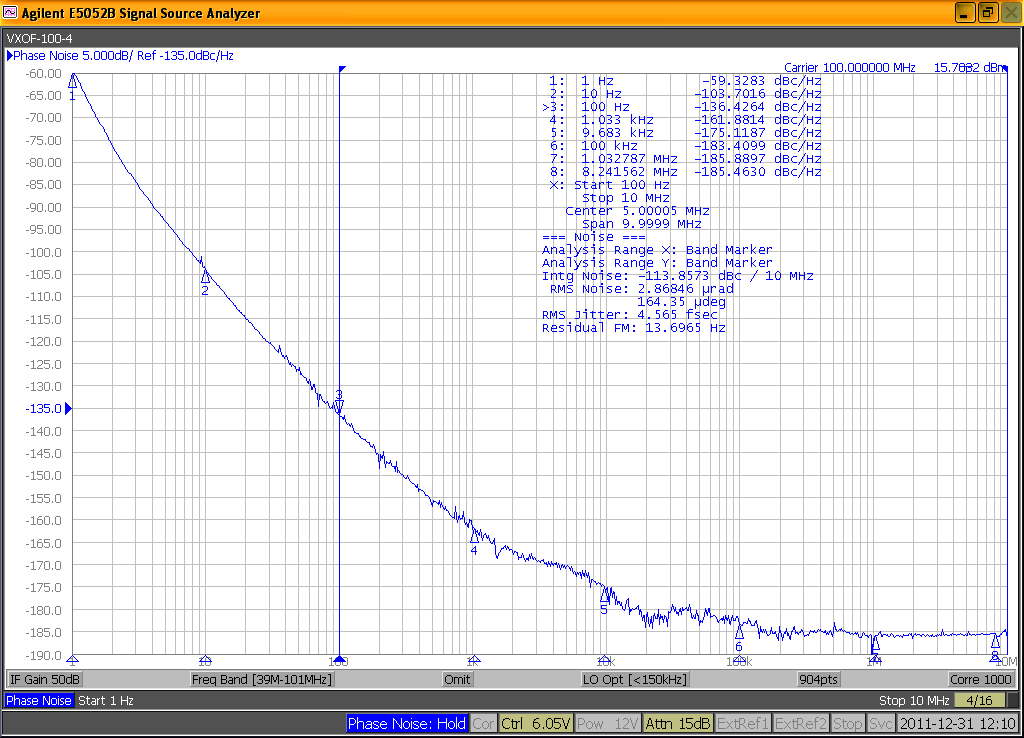The height and width of the screenshot is (738, 1024).
Task: Click the 2011-12-31 12:10 date and time
Action: click(x=957, y=724)
